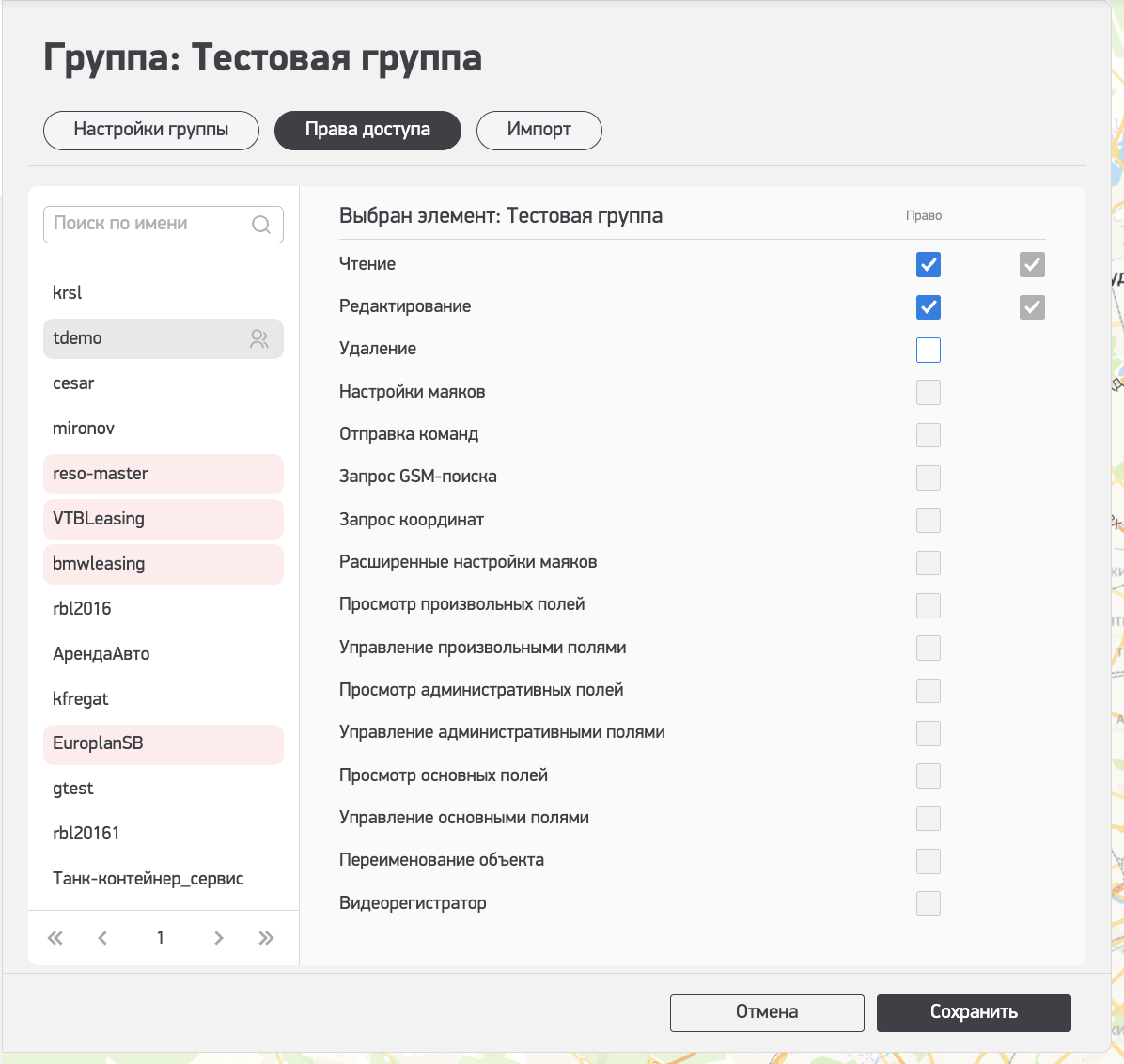Switch to Настройки группы tab

tap(151, 131)
